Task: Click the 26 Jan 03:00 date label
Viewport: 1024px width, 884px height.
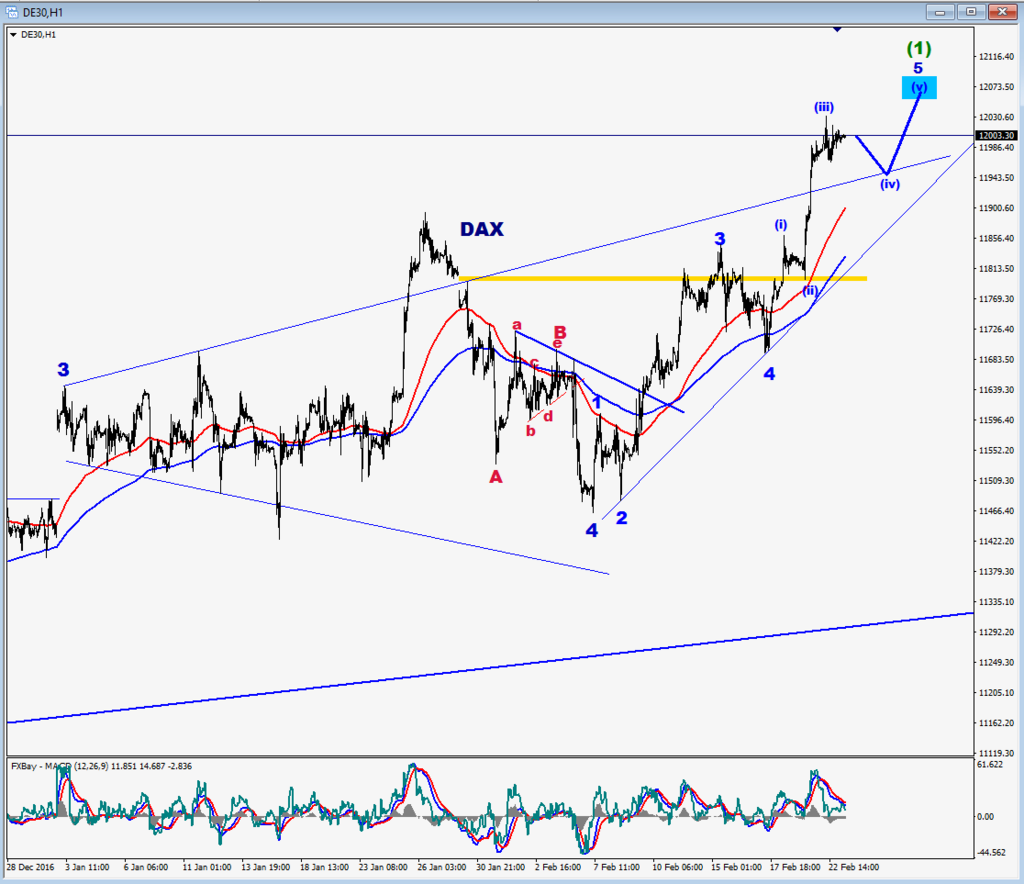Action: pyautogui.click(x=442, y=867)
